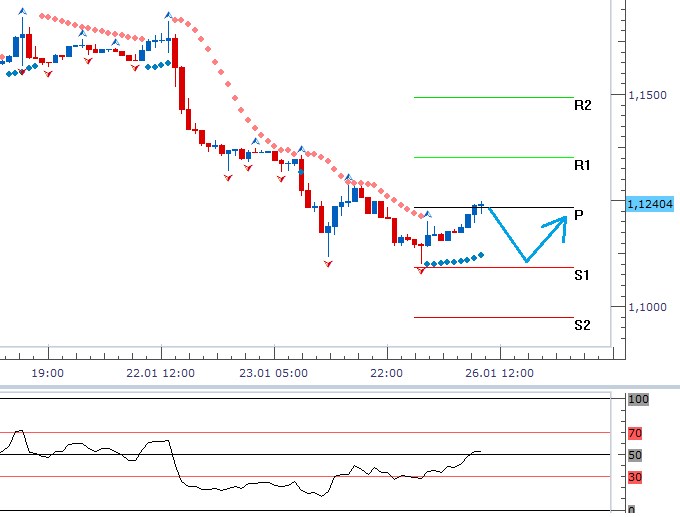The height and width of the screenshot is (517, 680).
Task: Click the blue forecast arrow head
Action: click(562, 225)
